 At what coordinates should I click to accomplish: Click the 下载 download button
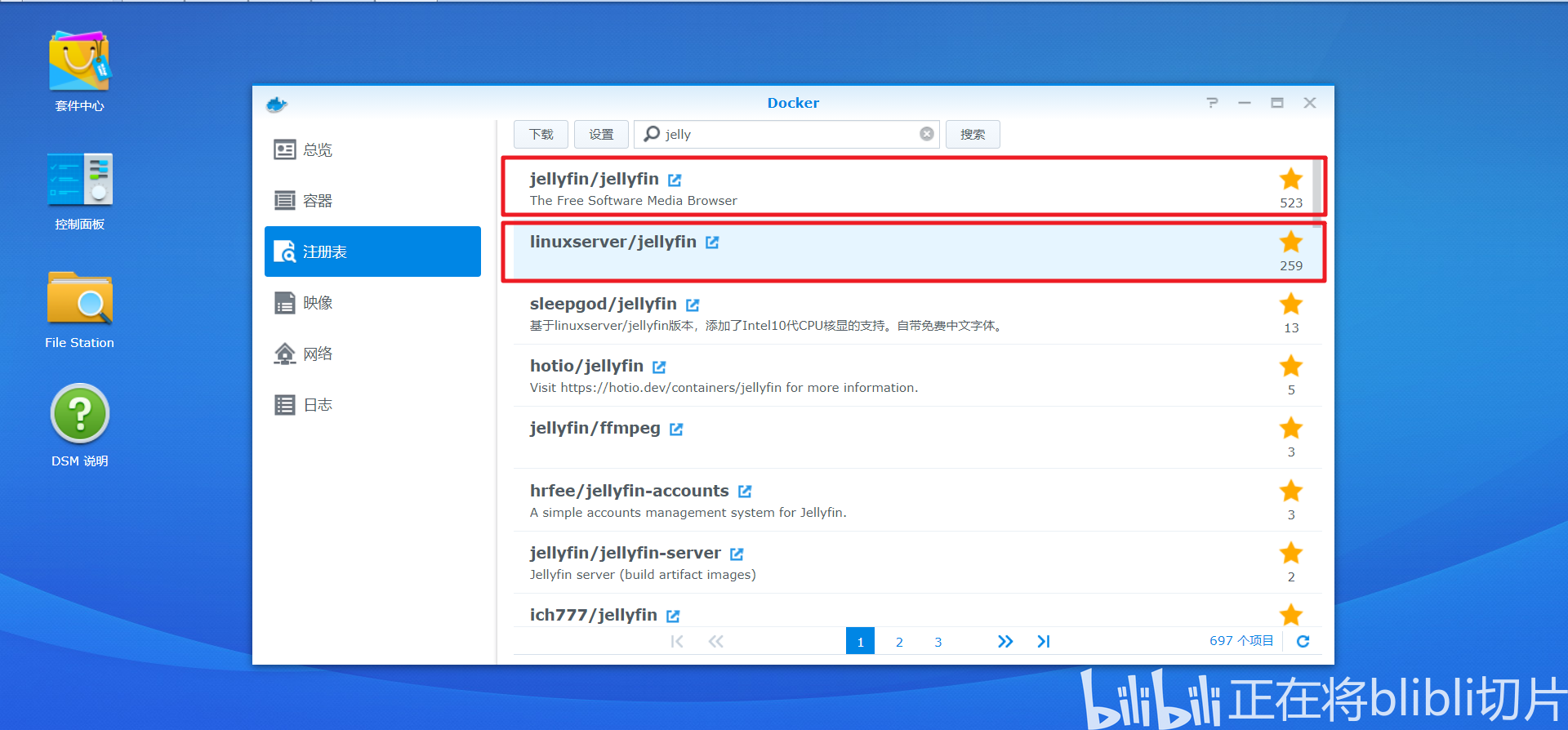coord(541,134)
